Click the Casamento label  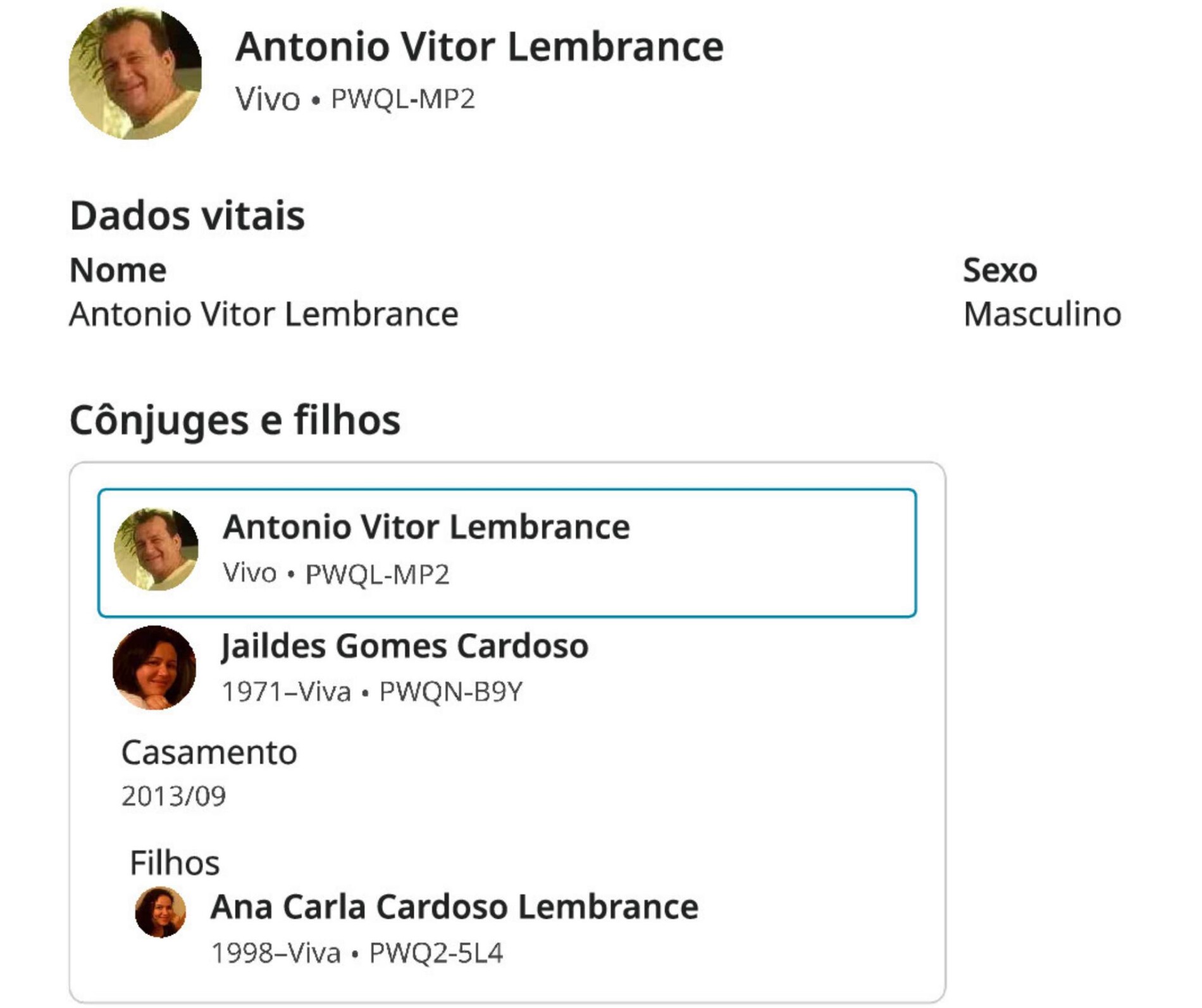(209, 752)
